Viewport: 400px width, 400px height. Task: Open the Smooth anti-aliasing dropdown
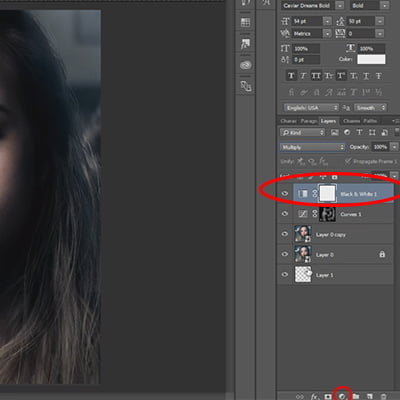pos(371,108)
